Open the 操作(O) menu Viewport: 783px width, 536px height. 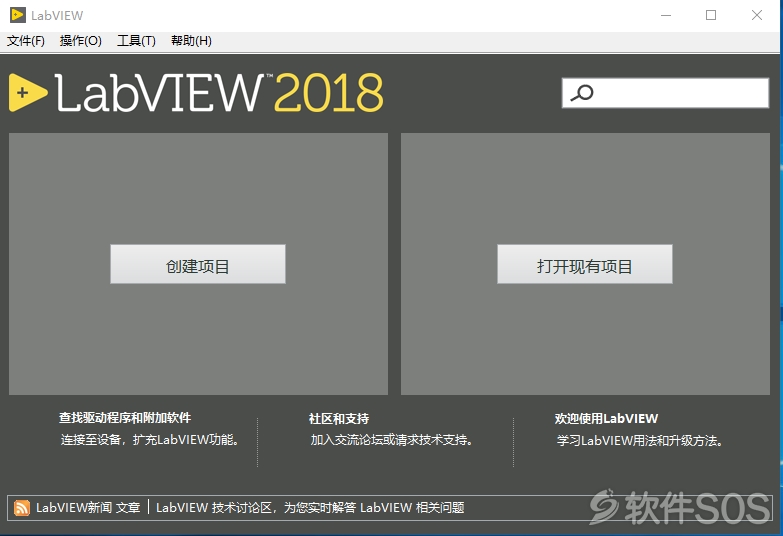[x=80, y=40]
